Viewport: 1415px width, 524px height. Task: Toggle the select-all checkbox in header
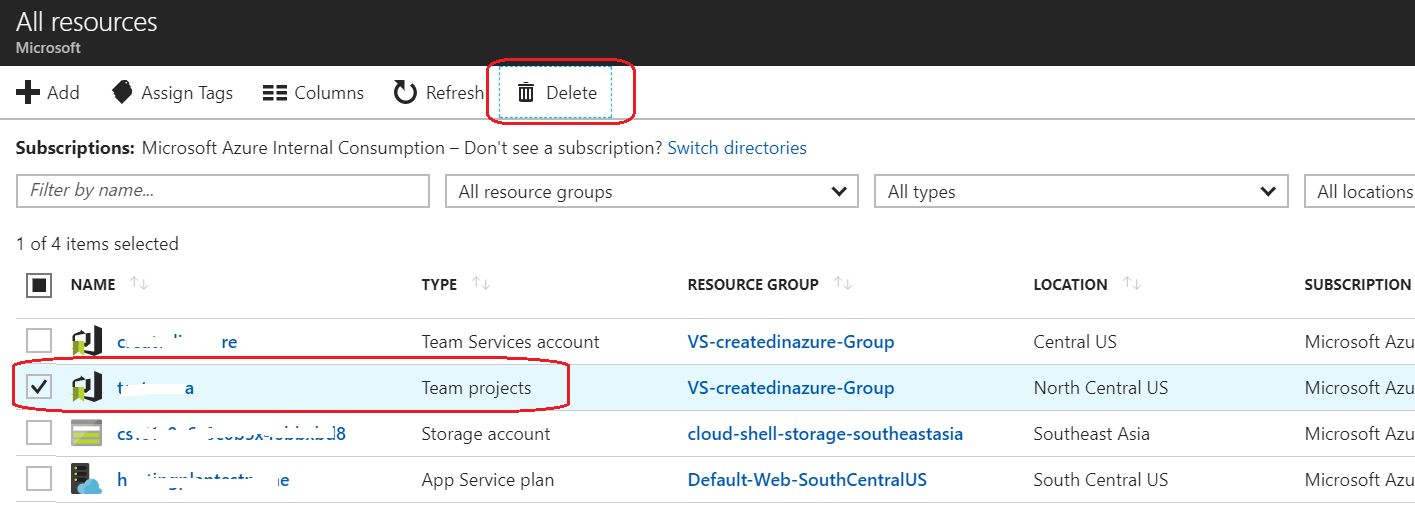coord(39,285)
